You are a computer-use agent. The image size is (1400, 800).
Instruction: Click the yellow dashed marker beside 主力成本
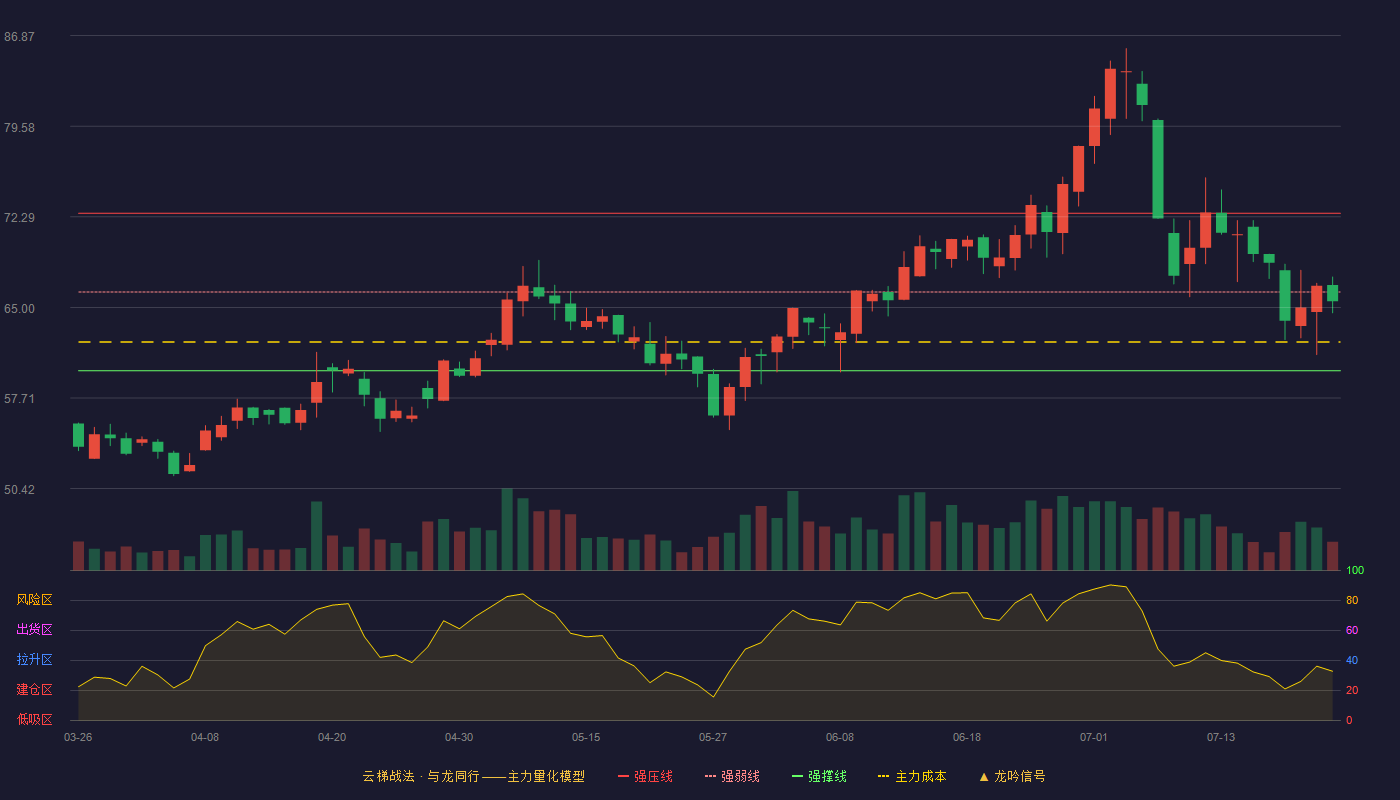click(883, 776)
